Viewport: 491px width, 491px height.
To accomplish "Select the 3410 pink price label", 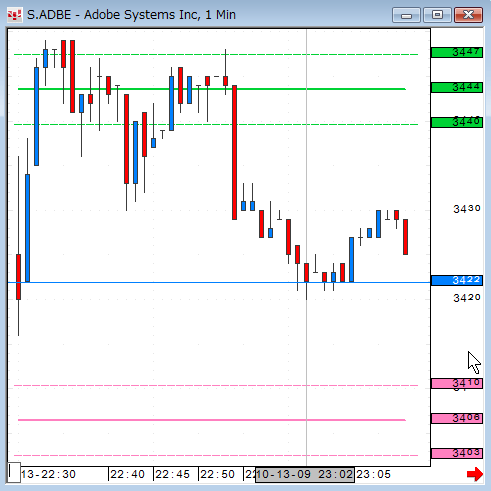I will coord(457,383).
